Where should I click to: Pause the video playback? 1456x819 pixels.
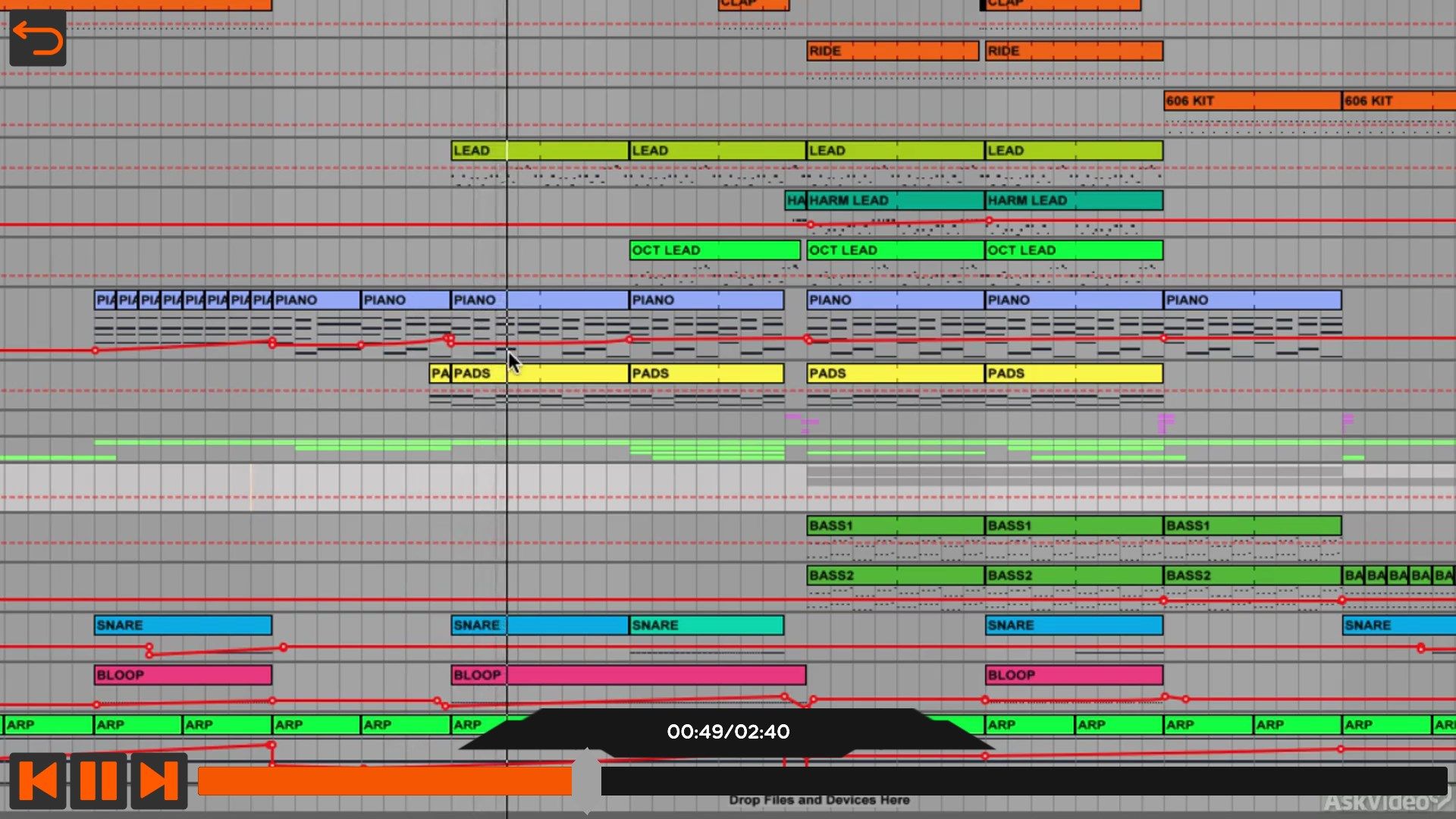[99, 781]
